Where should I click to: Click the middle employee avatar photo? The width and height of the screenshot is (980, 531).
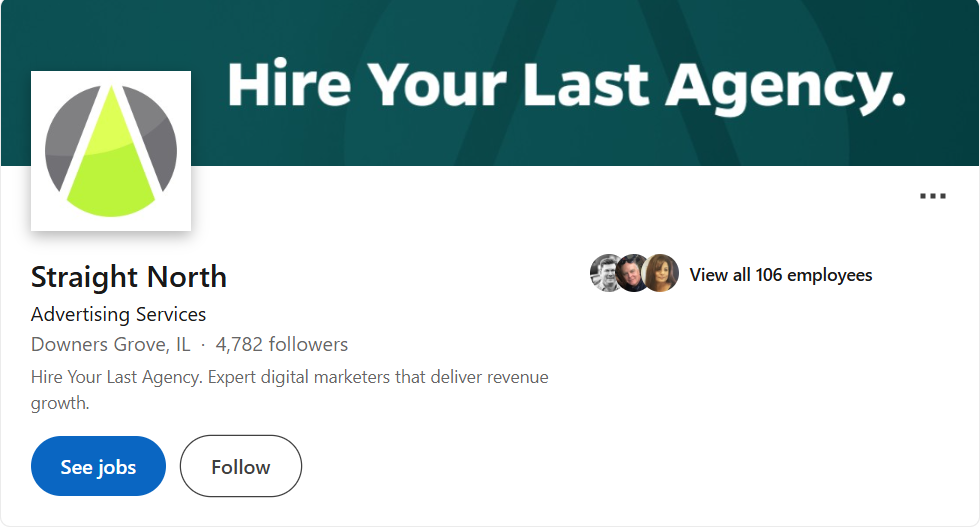[633, 273]
